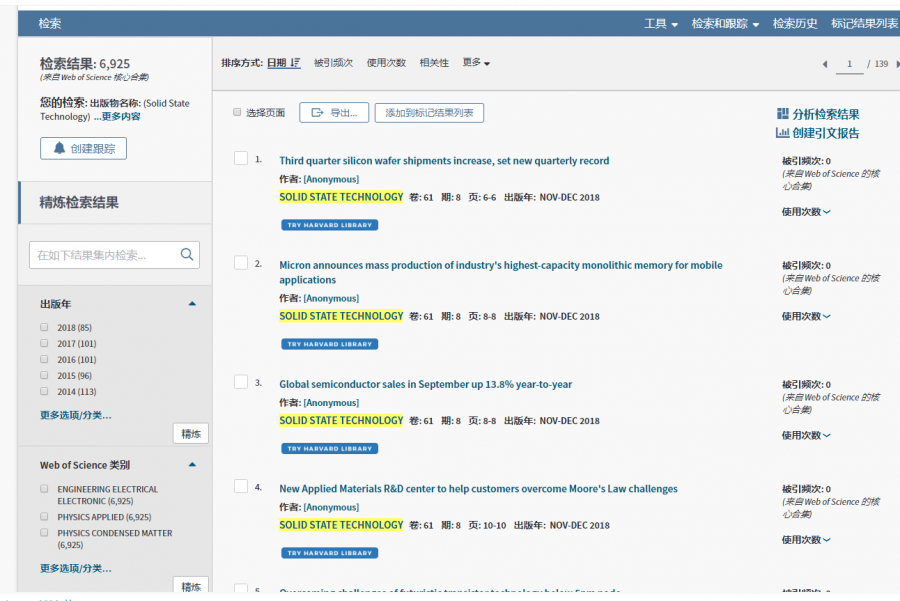Expand the 更多 sort options dropdown

pyautogui.click(x=476, y=63)
